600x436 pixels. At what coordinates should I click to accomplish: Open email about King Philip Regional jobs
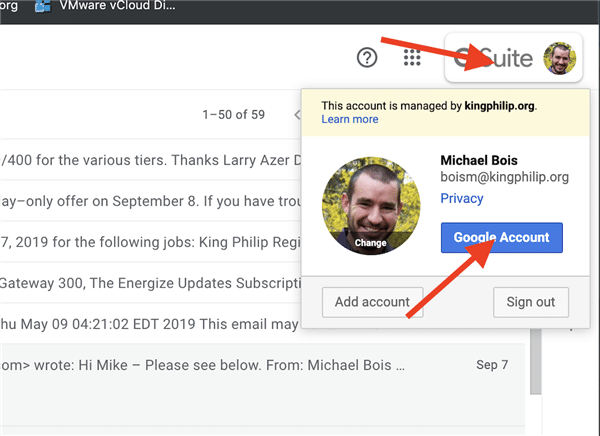click(150, 242)
